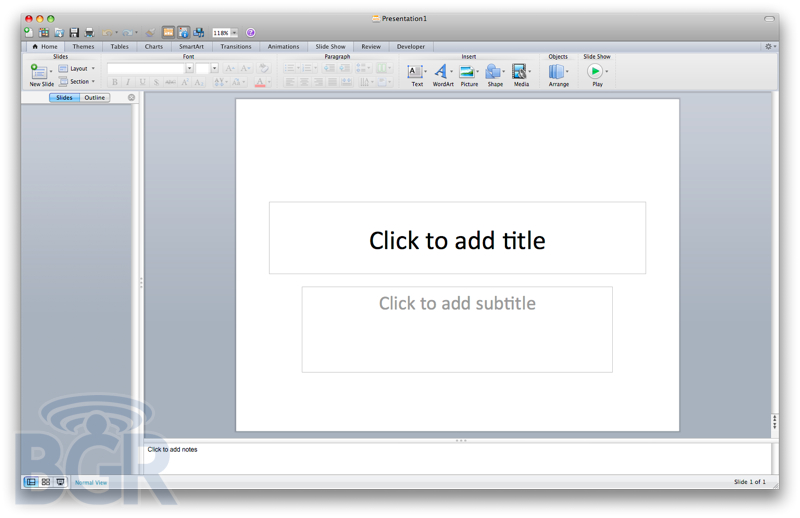Insert Media

click(x=520, y=75)
